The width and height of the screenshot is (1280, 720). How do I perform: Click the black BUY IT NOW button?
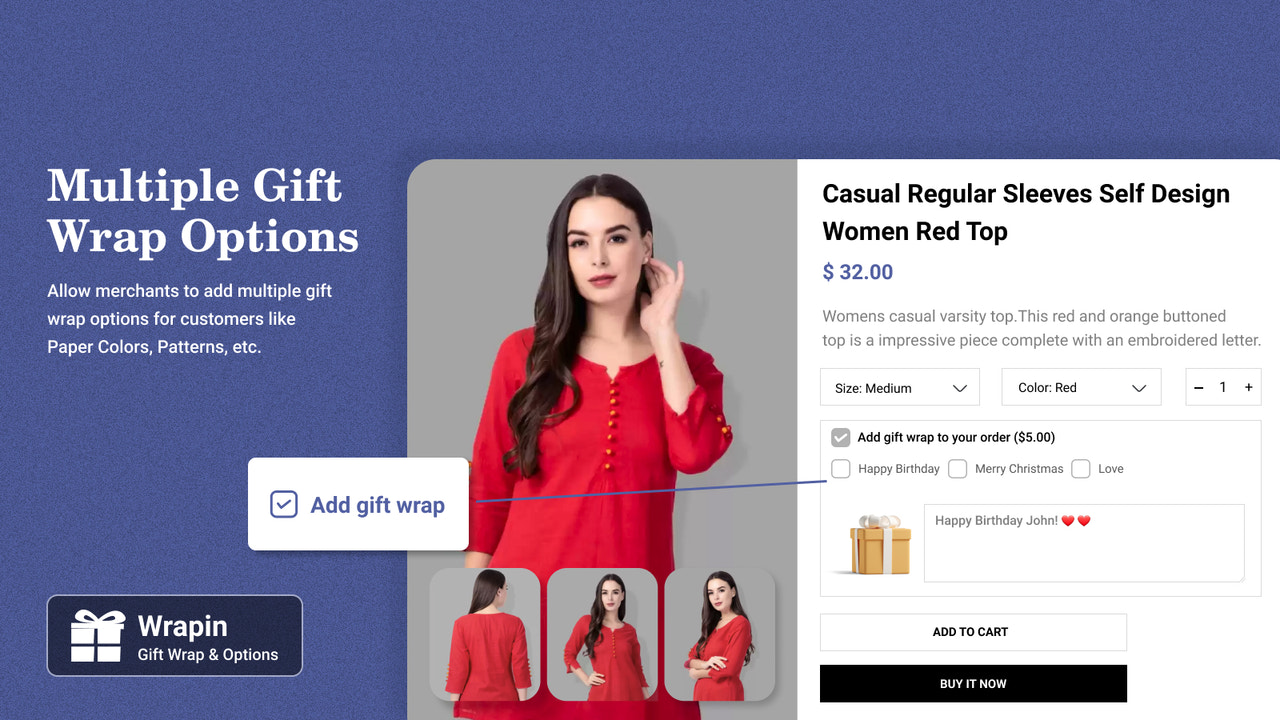pyautogui.click(x=973, y=684)
